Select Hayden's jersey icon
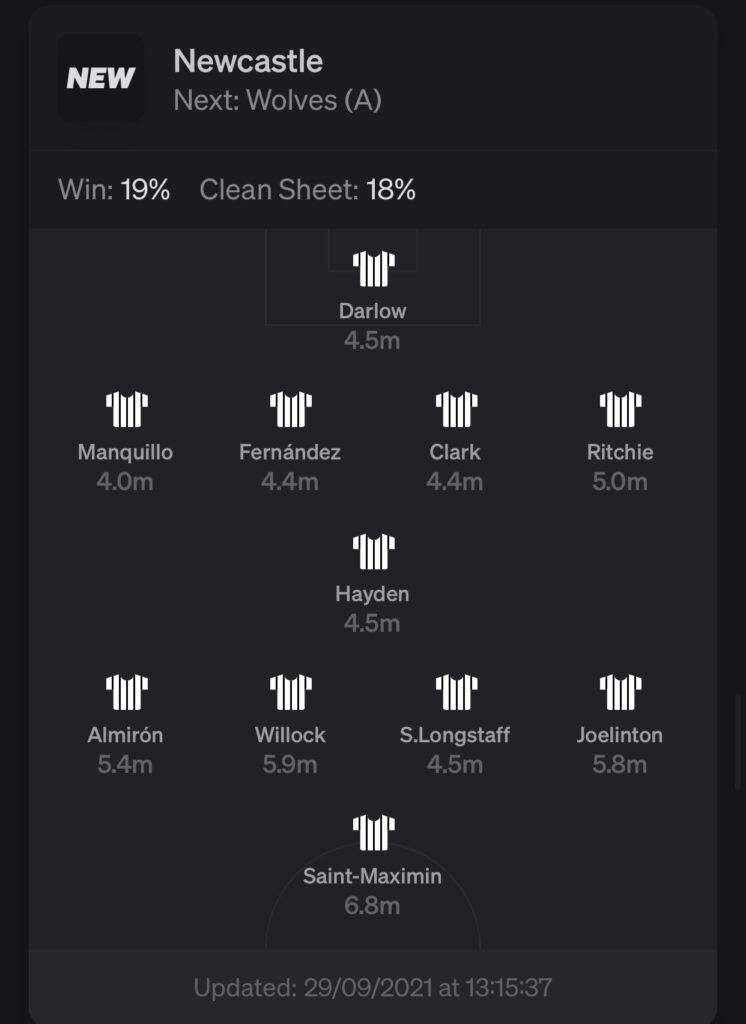The image size is (746, 1024). pos(374,552)
